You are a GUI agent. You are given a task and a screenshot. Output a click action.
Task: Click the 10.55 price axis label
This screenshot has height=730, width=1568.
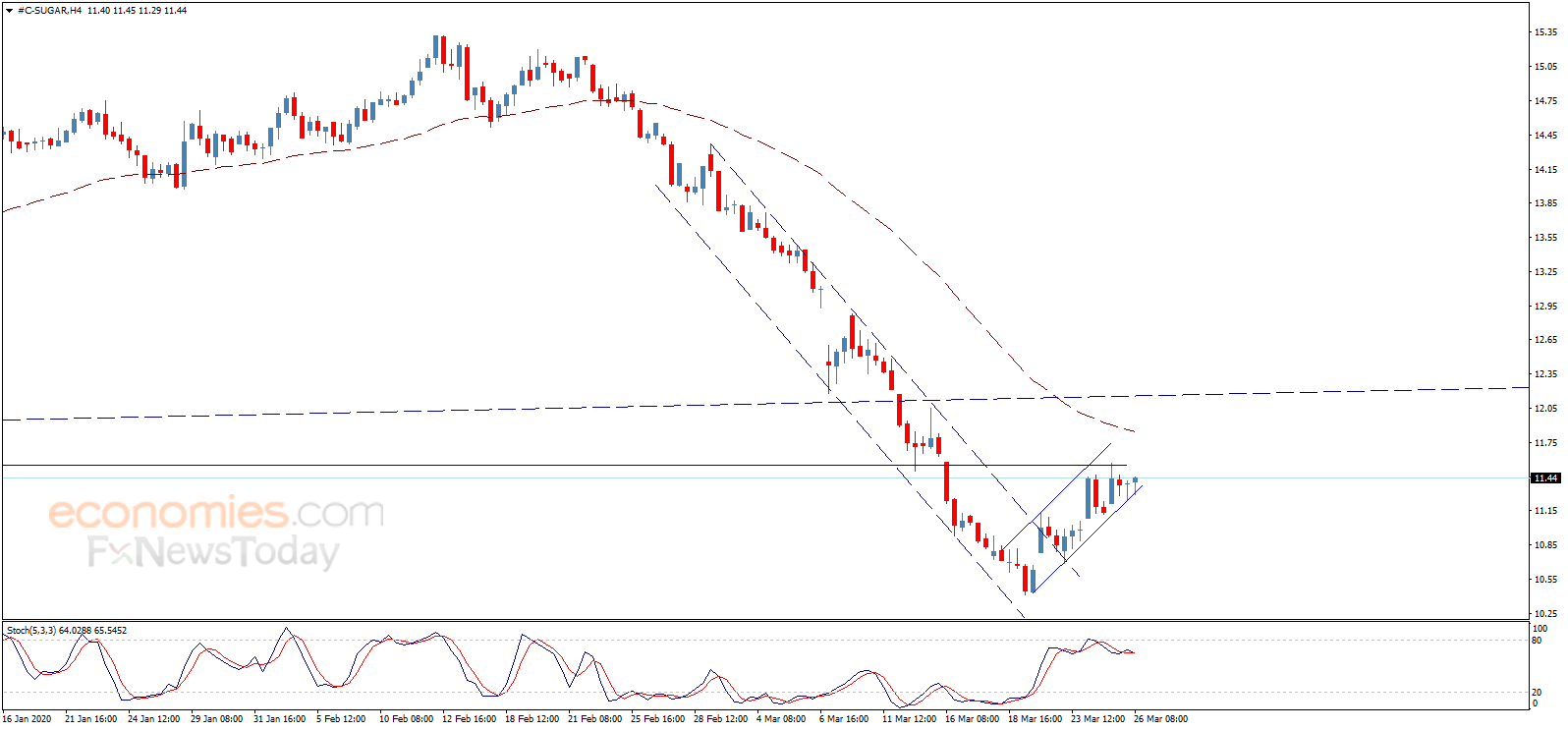[x=1545, y=580]
